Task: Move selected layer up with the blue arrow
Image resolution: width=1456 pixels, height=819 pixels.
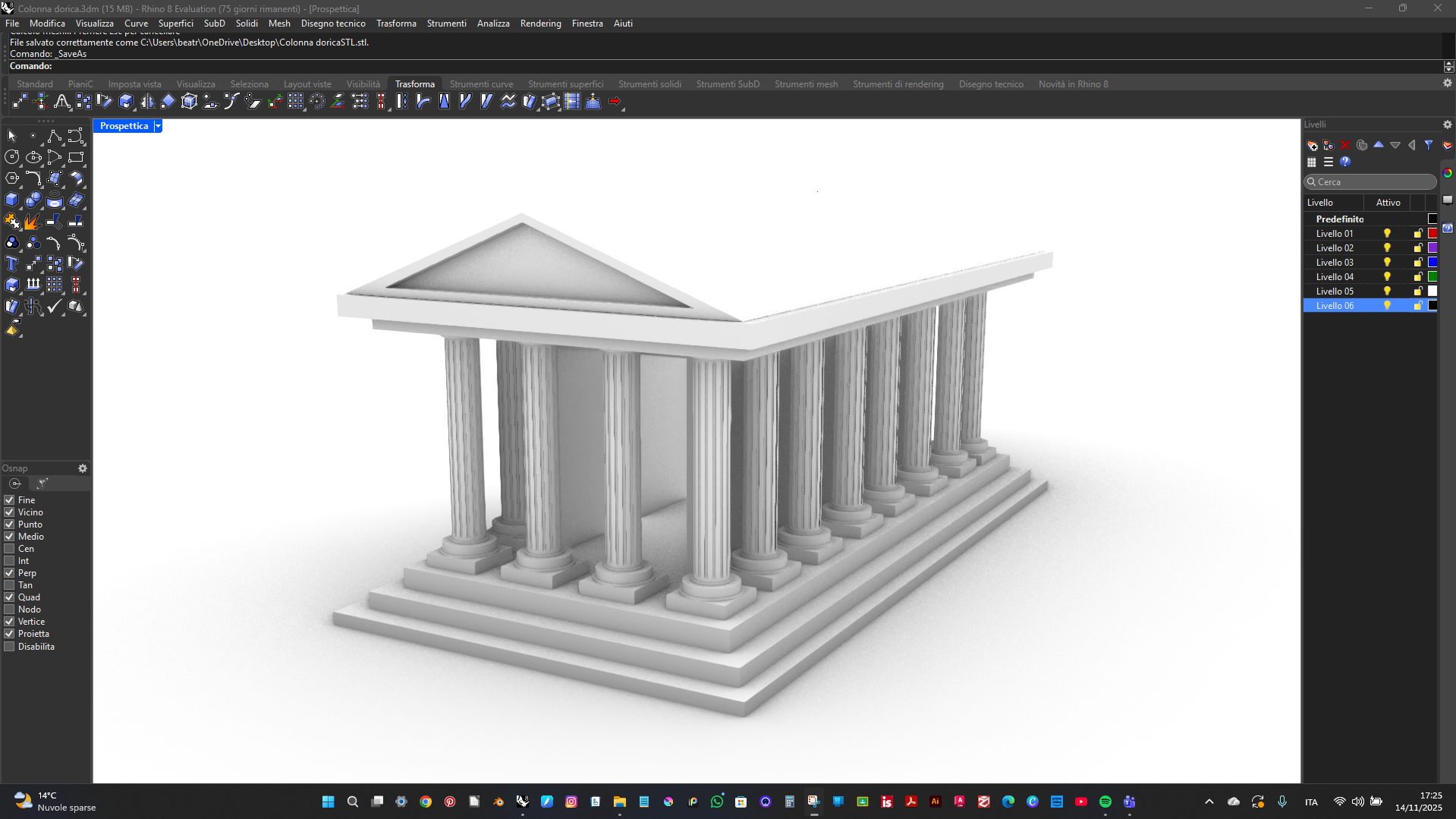Action: coord(1378,145)
